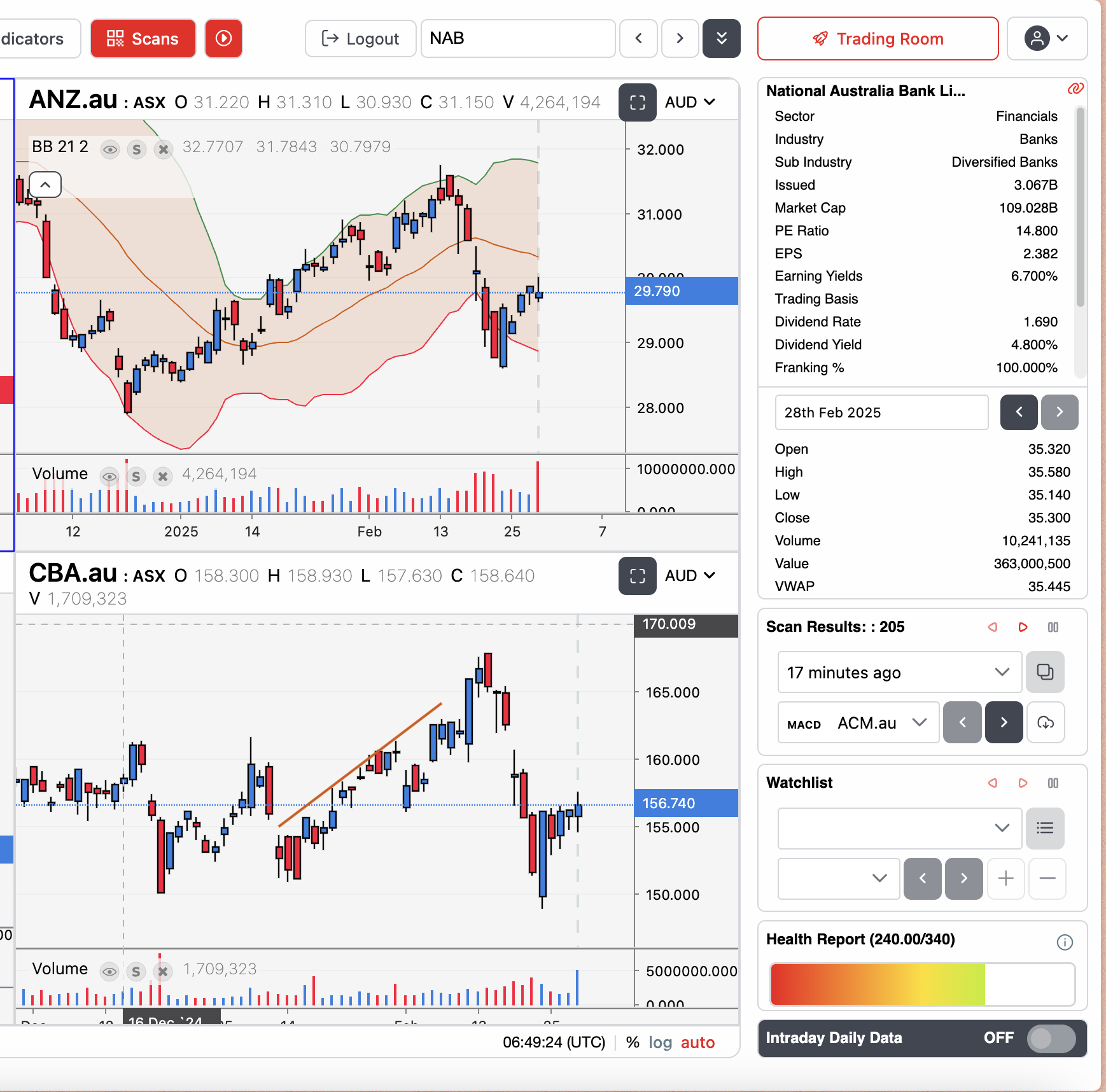Click the link icon beside National Australia Bank
The width and height of the screenshot is (1106, 1092).
point(1075,90)
